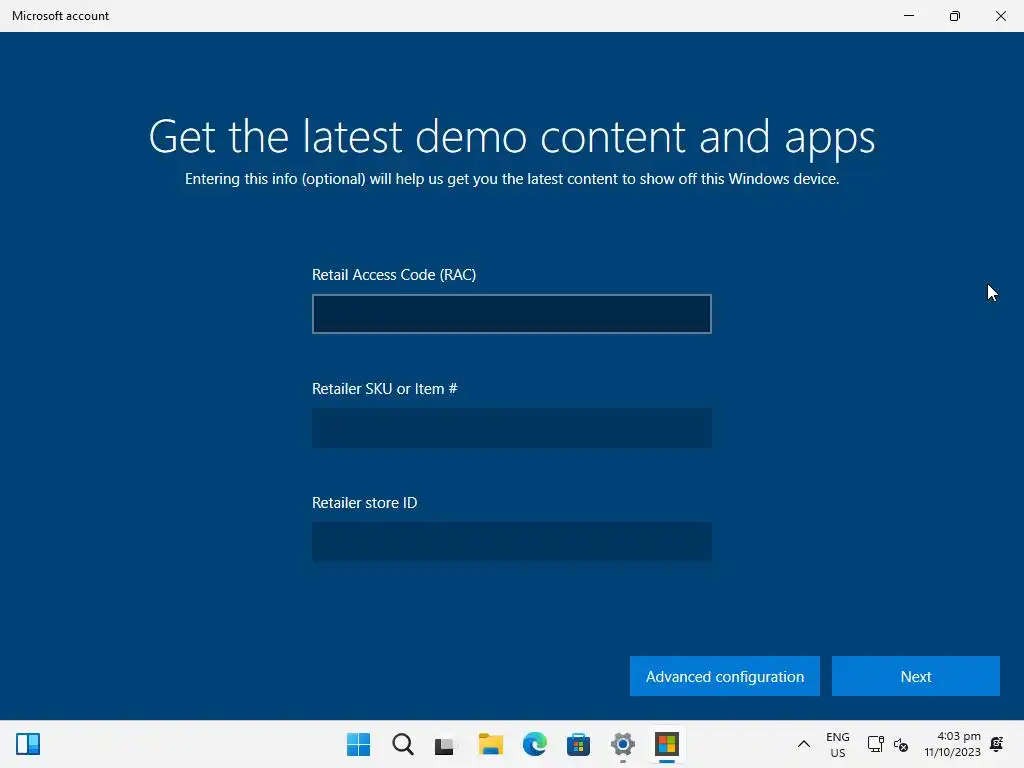Restore down the Microsoft account window
The image size is (1024, 768).
click(x=955, y=16)
